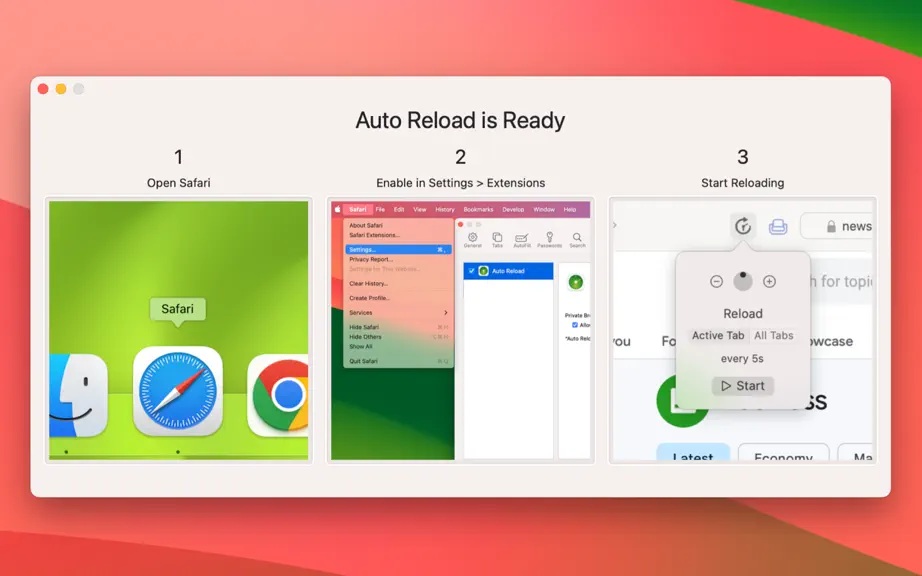This screenshot has width=922, height=576.
Task: Choose Settings... from the Safari menu
Action: click(x=399, y=250)
